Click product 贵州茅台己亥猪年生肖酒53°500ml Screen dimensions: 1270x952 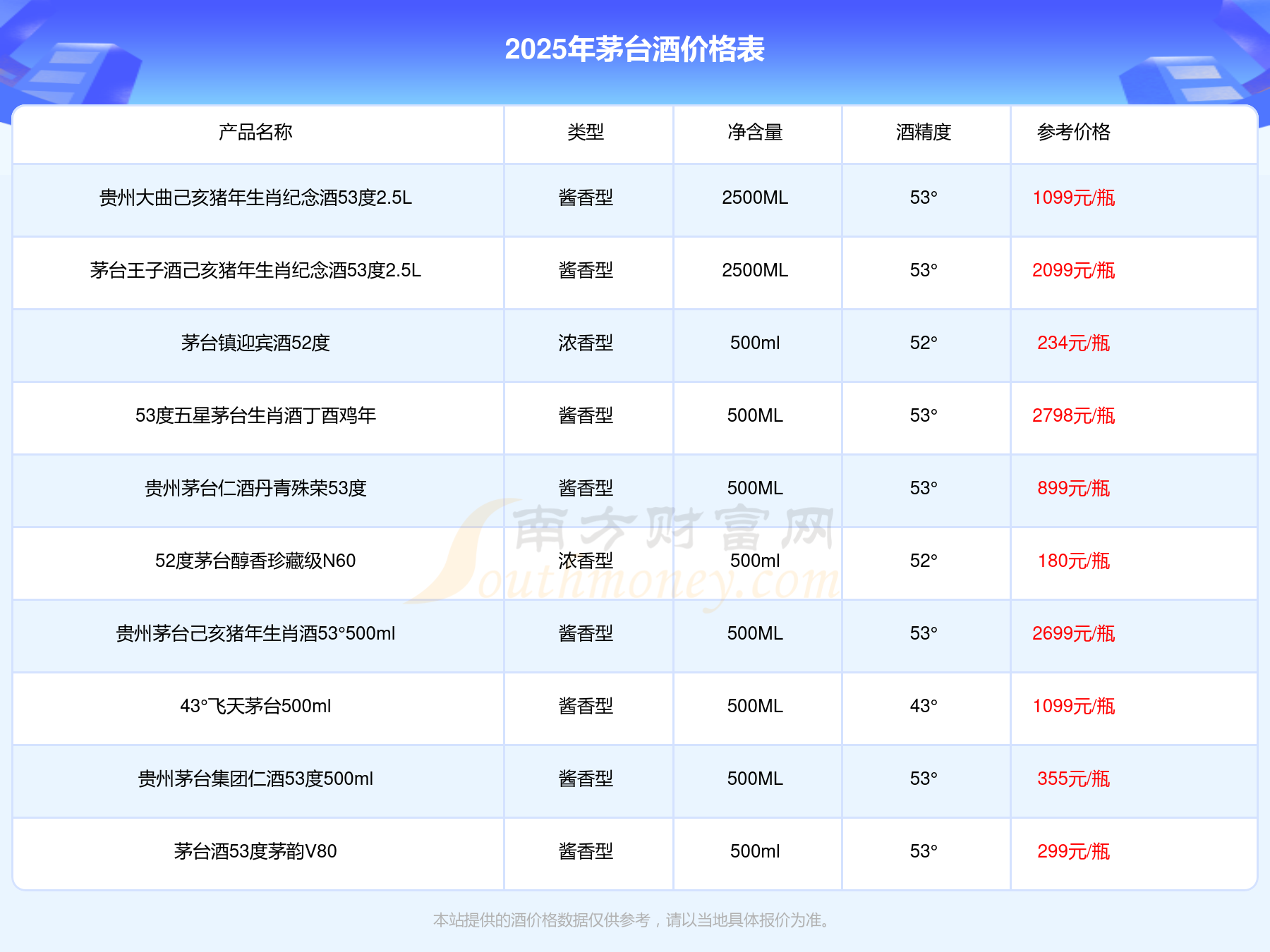coord(255,633)
